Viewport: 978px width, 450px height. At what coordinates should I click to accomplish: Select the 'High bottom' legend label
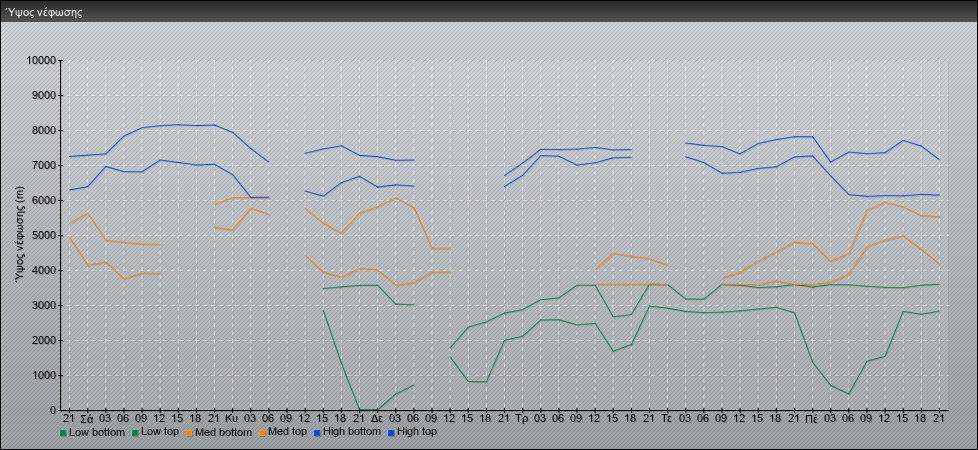pyautogui.click(x=350, y=432)
